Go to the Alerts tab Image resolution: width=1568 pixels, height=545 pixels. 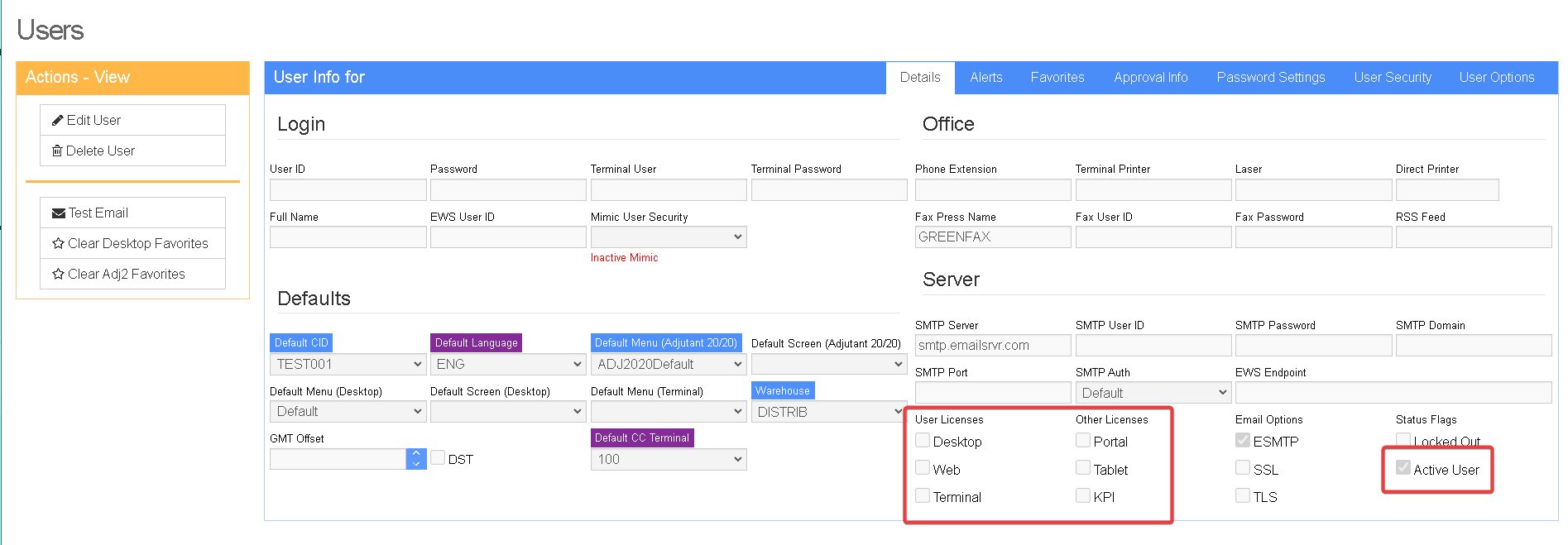click(x=985, y=78)
